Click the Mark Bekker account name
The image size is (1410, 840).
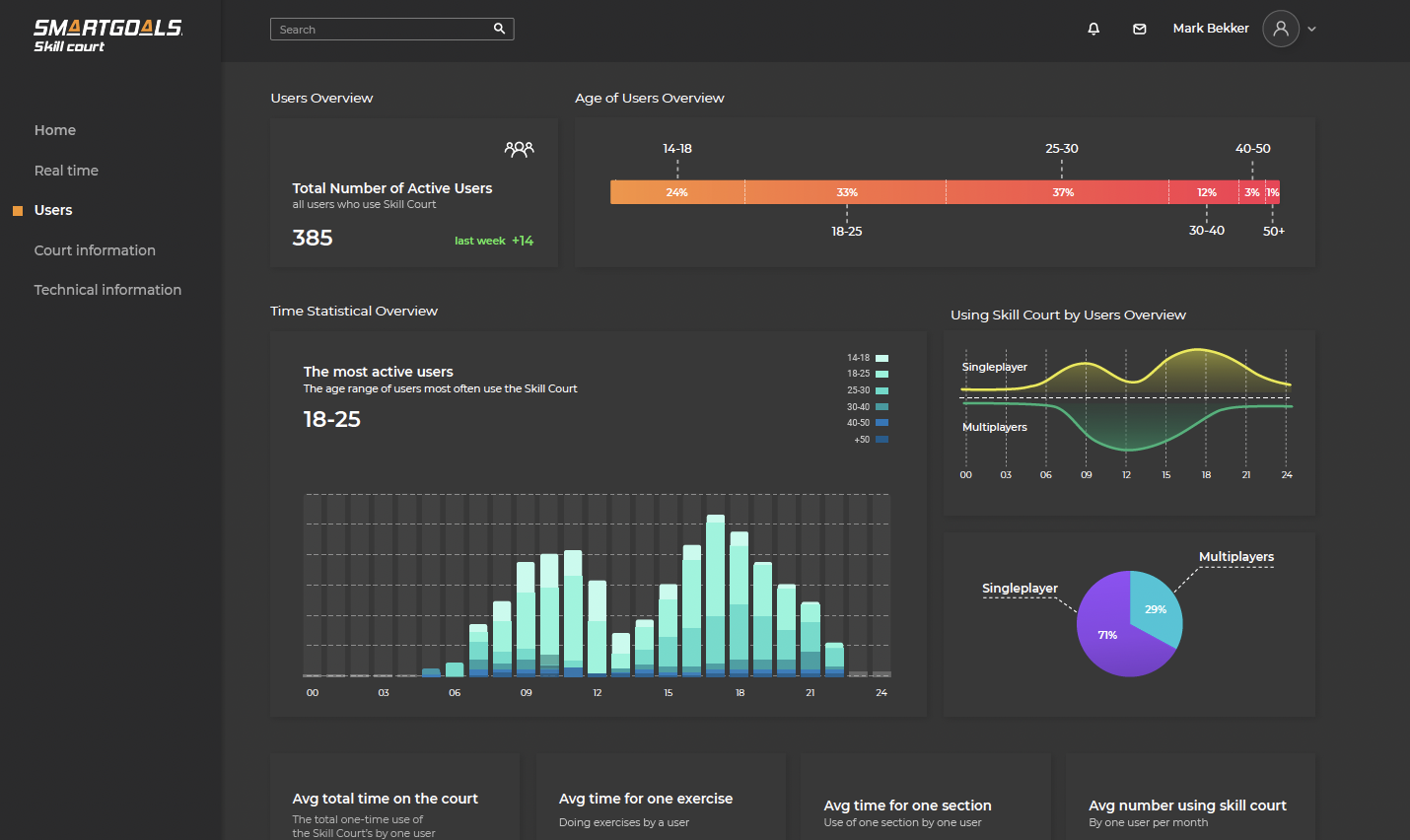point(1211,28)
